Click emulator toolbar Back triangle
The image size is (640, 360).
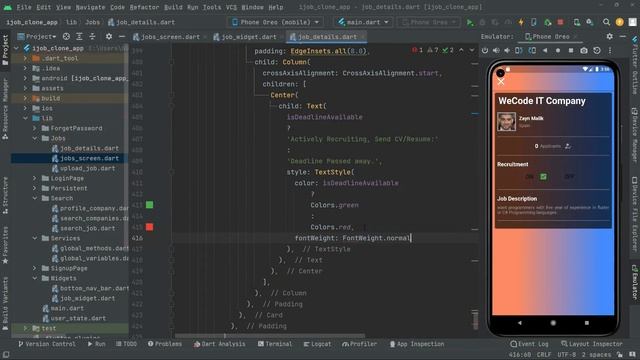pyautogui.click(x=545, y=51)
